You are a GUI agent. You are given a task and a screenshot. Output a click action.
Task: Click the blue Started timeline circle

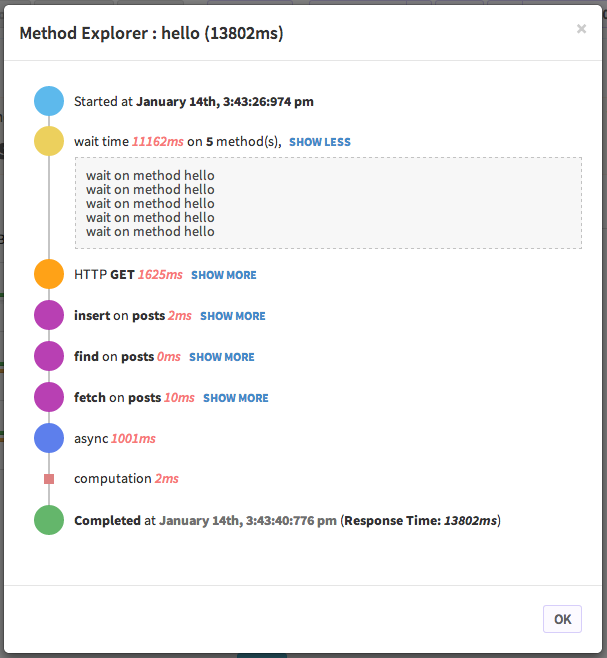49,101
